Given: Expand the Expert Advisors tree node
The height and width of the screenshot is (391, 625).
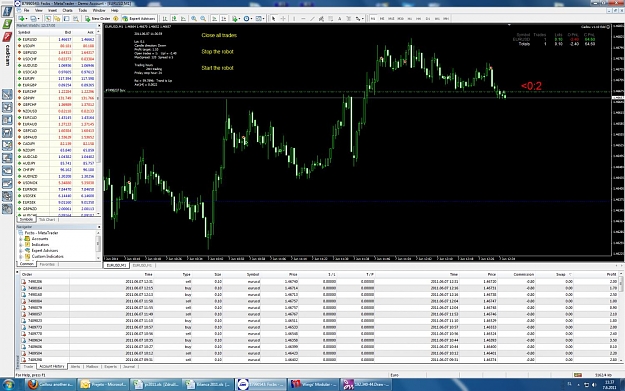Looking at the screenshot, I should coord(21,251).
